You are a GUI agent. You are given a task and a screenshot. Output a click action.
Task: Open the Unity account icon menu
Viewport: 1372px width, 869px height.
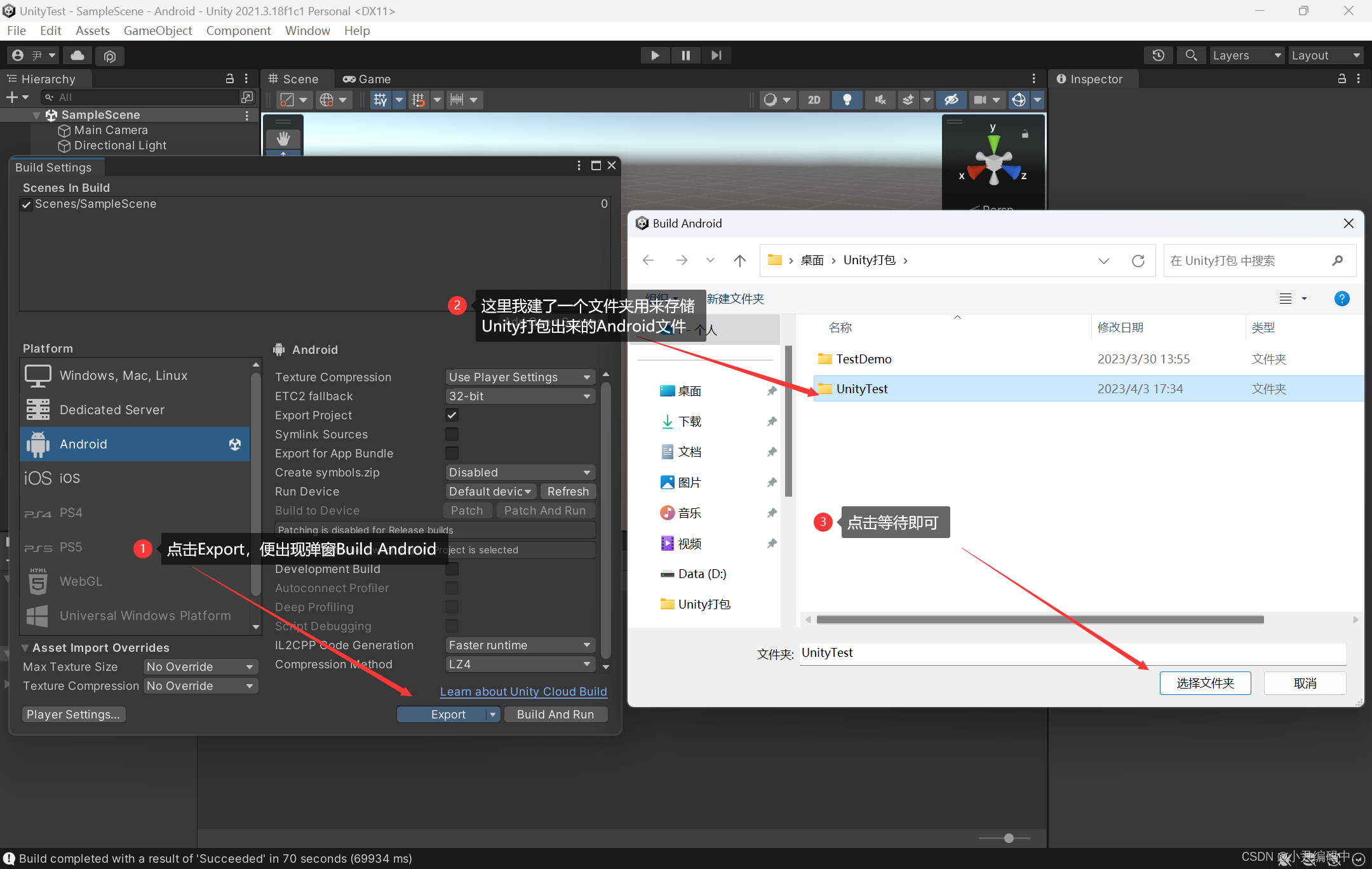coord(33,55)
